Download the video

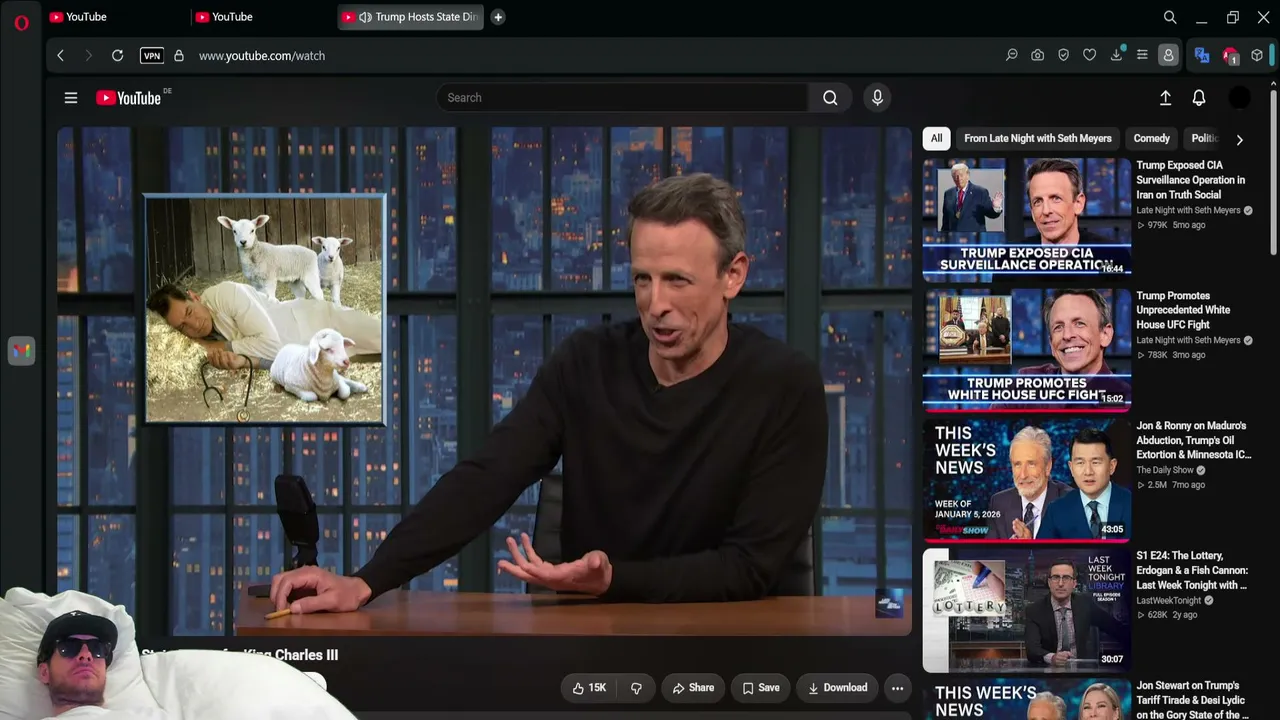pos(838,688)
